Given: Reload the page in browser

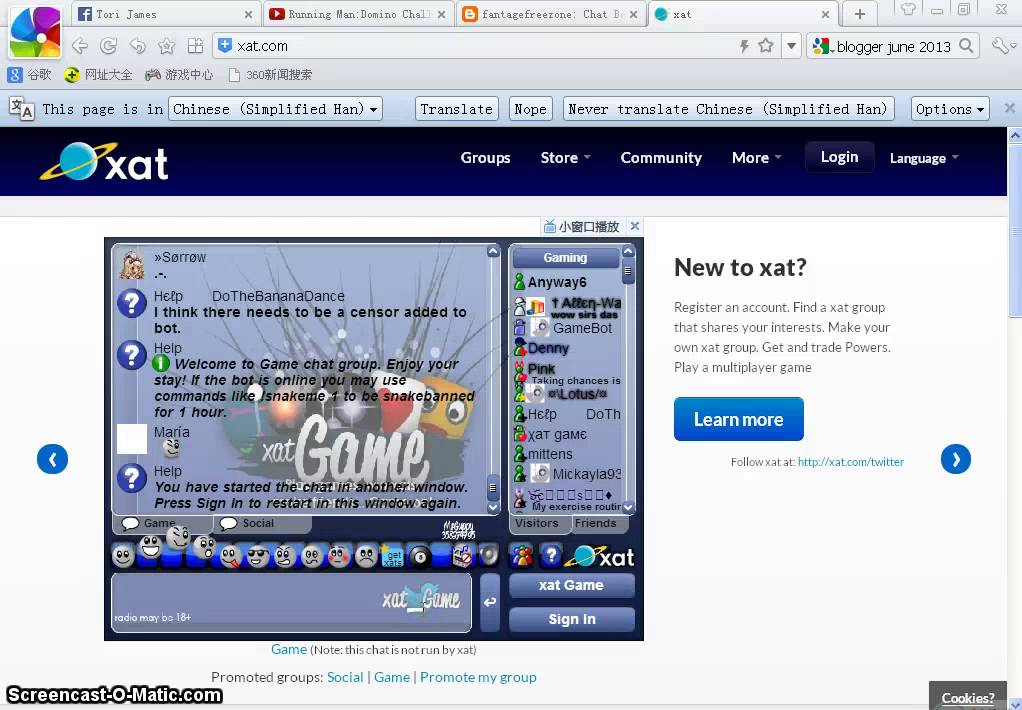Looking at the screenshot, I should click(108, 46).
